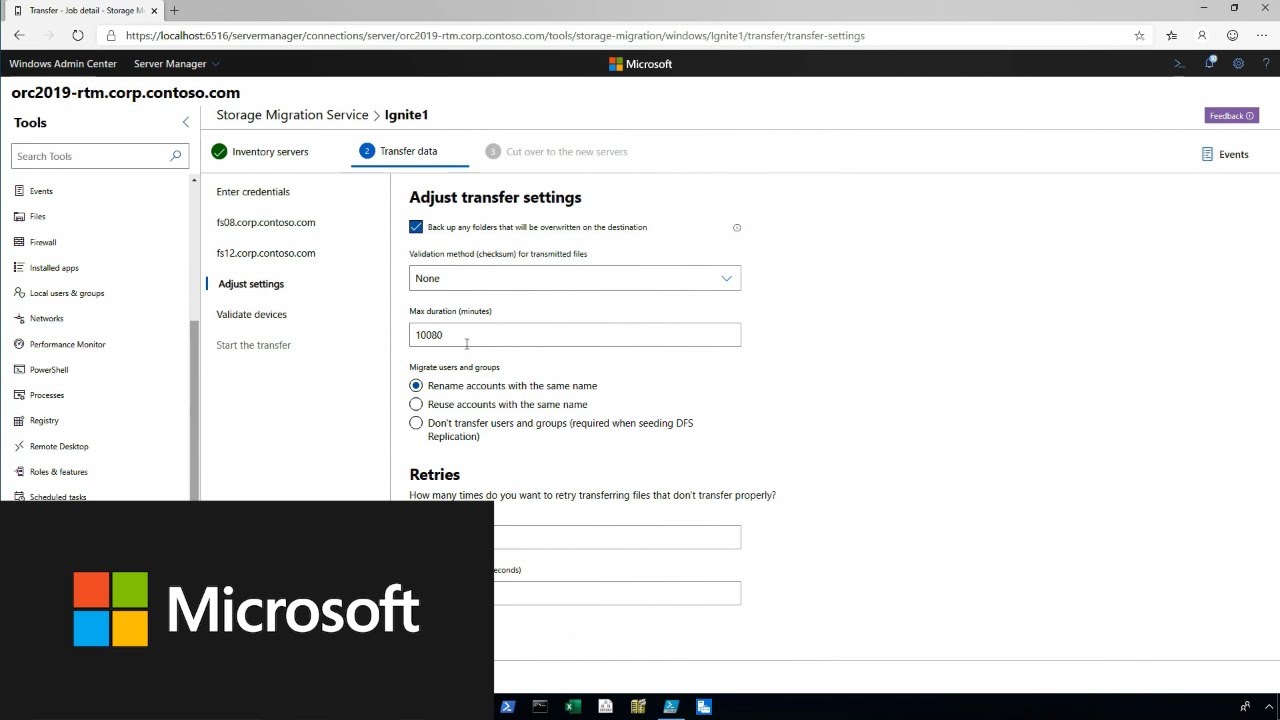This screenshot has height=720, width=1280.
Task: Go back in the browser
Action: [x=19, y=35]
